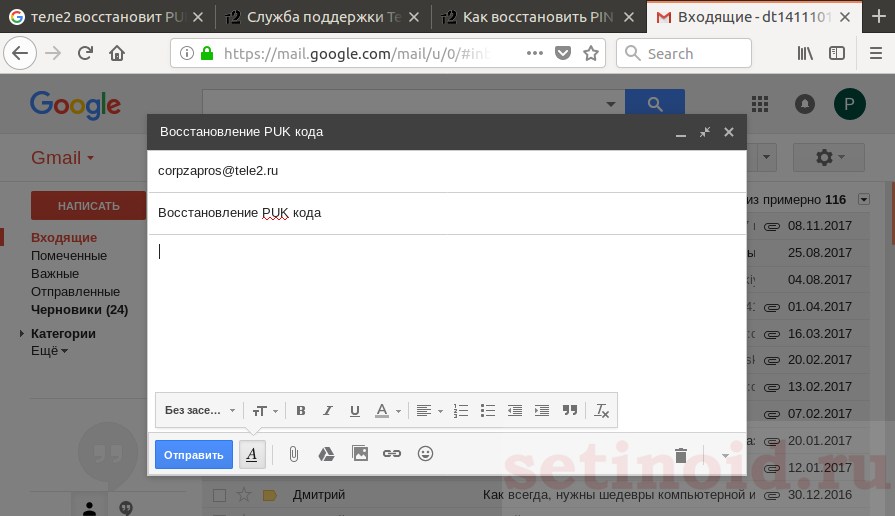Click Gmail search button
This screenshot has width=895, height=516.
(655, 104)
